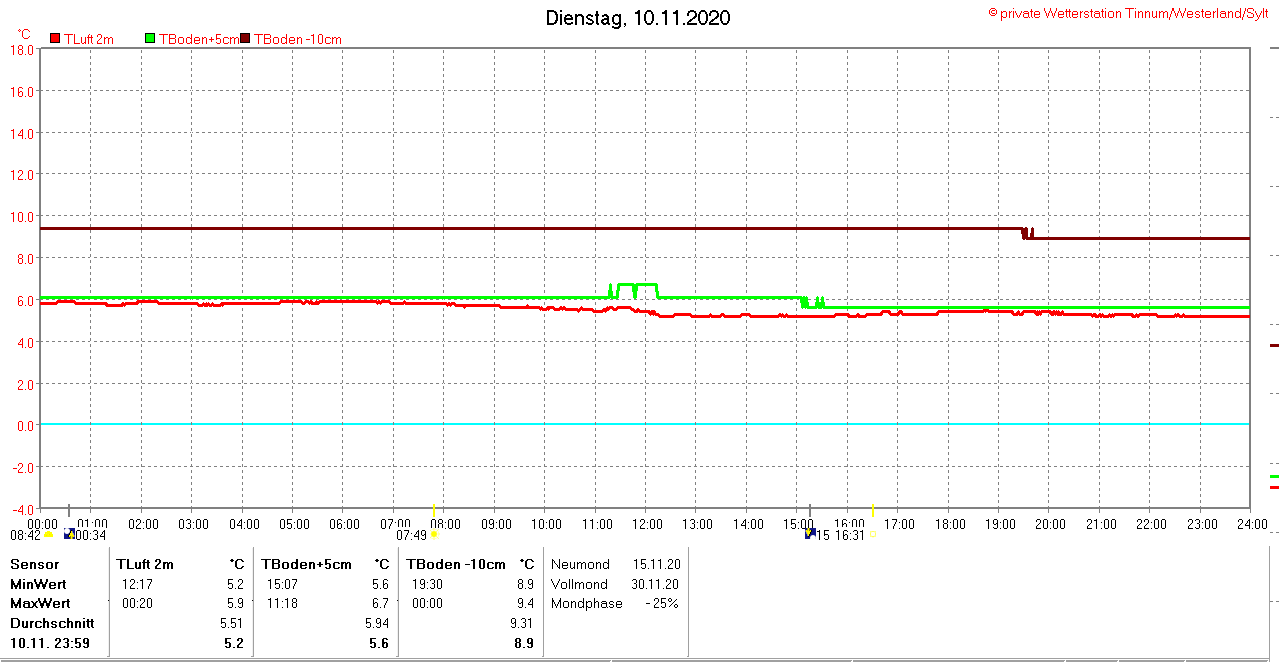Click the Vollmond date 30.11.20
The height and width of the screenshot is (662, 1280).
click(x=656, y=584)
